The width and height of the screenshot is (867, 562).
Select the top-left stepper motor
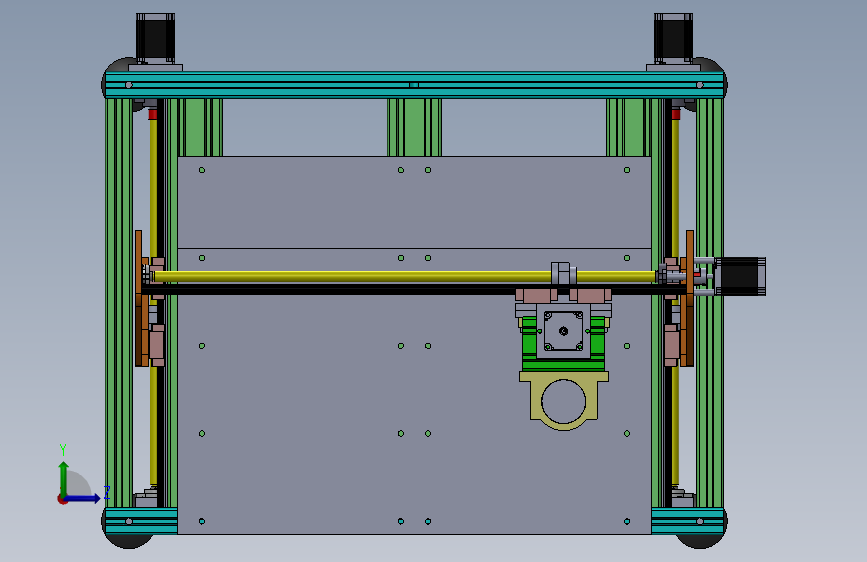click(x=155, y=38)
